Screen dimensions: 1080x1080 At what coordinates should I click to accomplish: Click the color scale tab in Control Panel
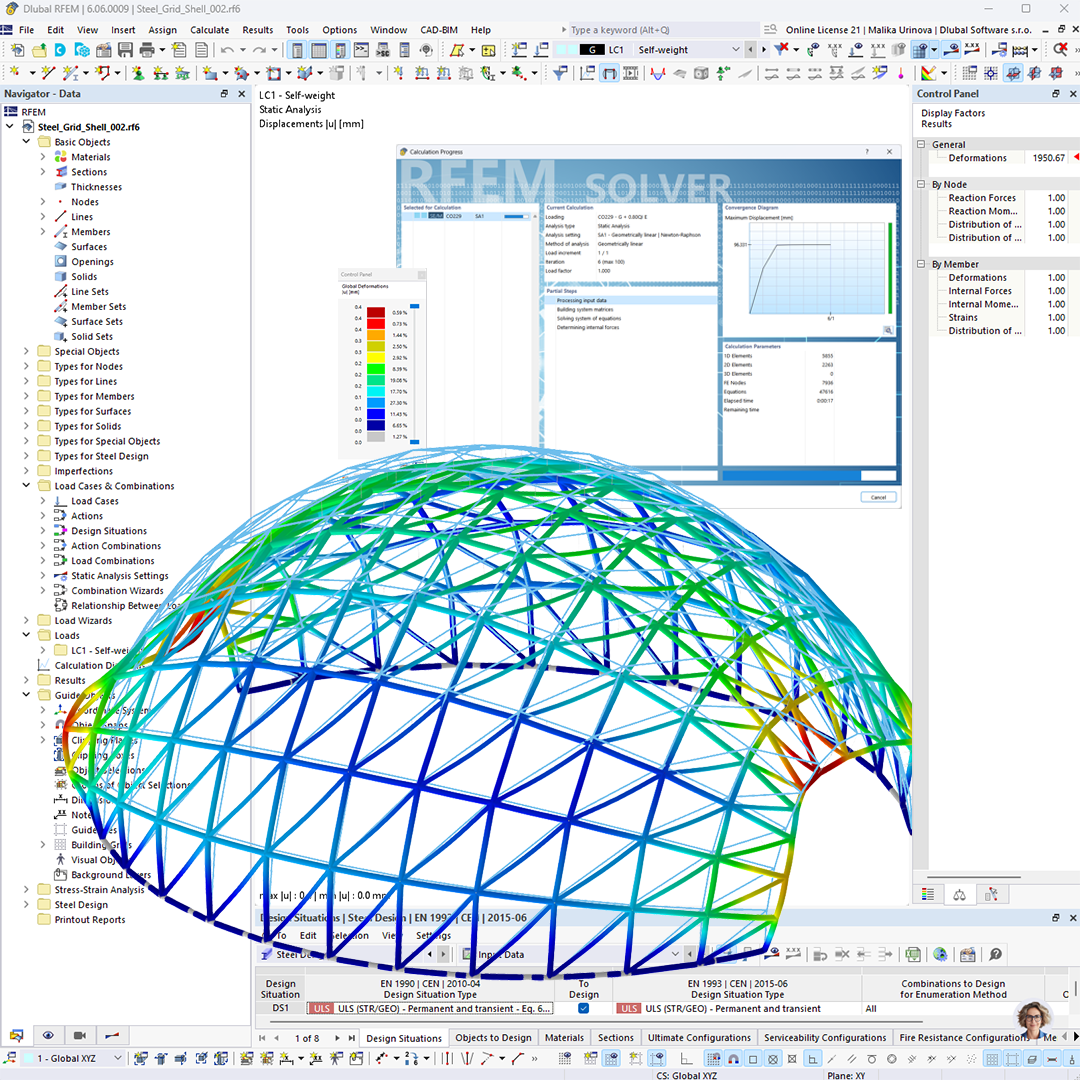[x=928, y=894]
